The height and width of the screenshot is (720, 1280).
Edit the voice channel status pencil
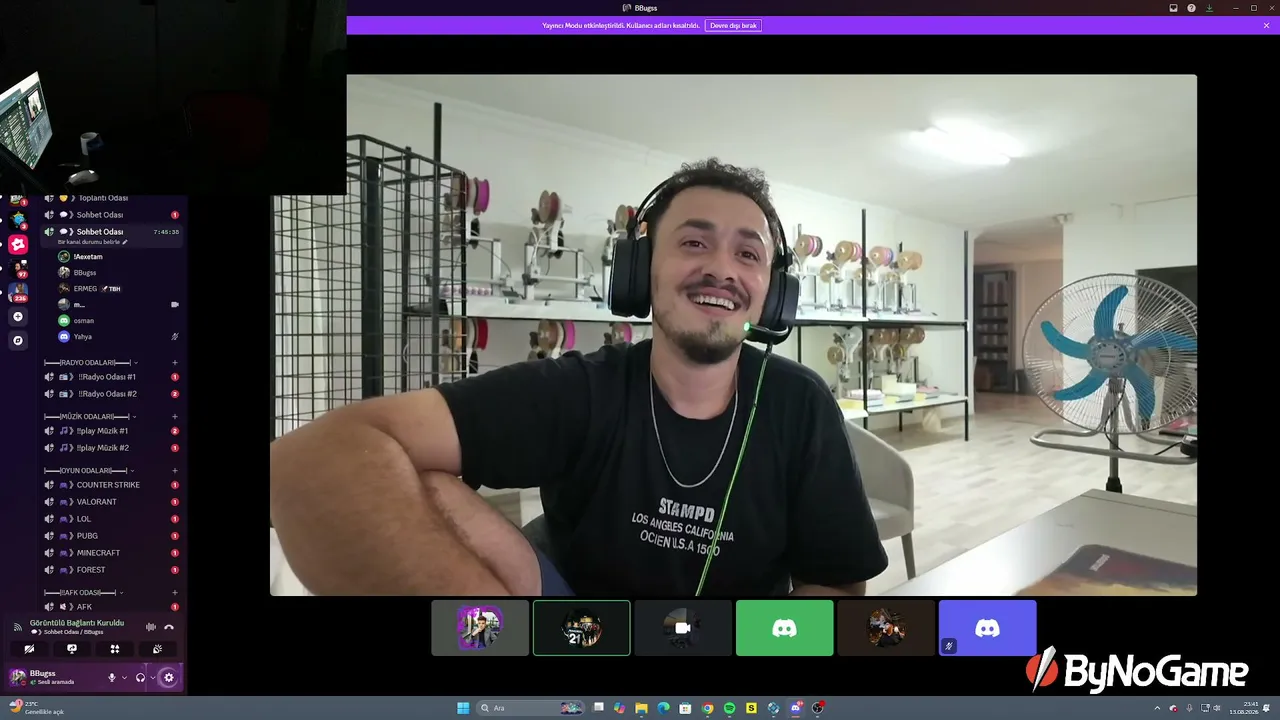(x=125, y=242)
